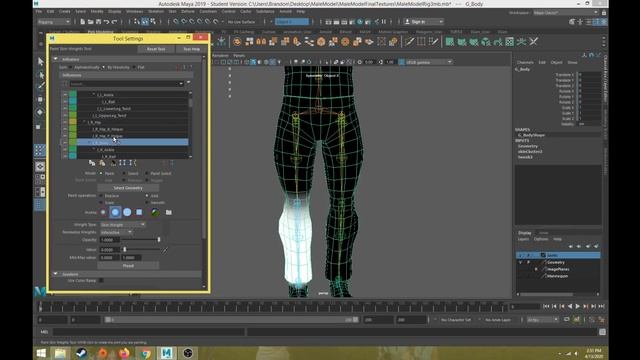Click play backwards in playback controls
Screen dimensions: 640x360
tap(570, 306)
